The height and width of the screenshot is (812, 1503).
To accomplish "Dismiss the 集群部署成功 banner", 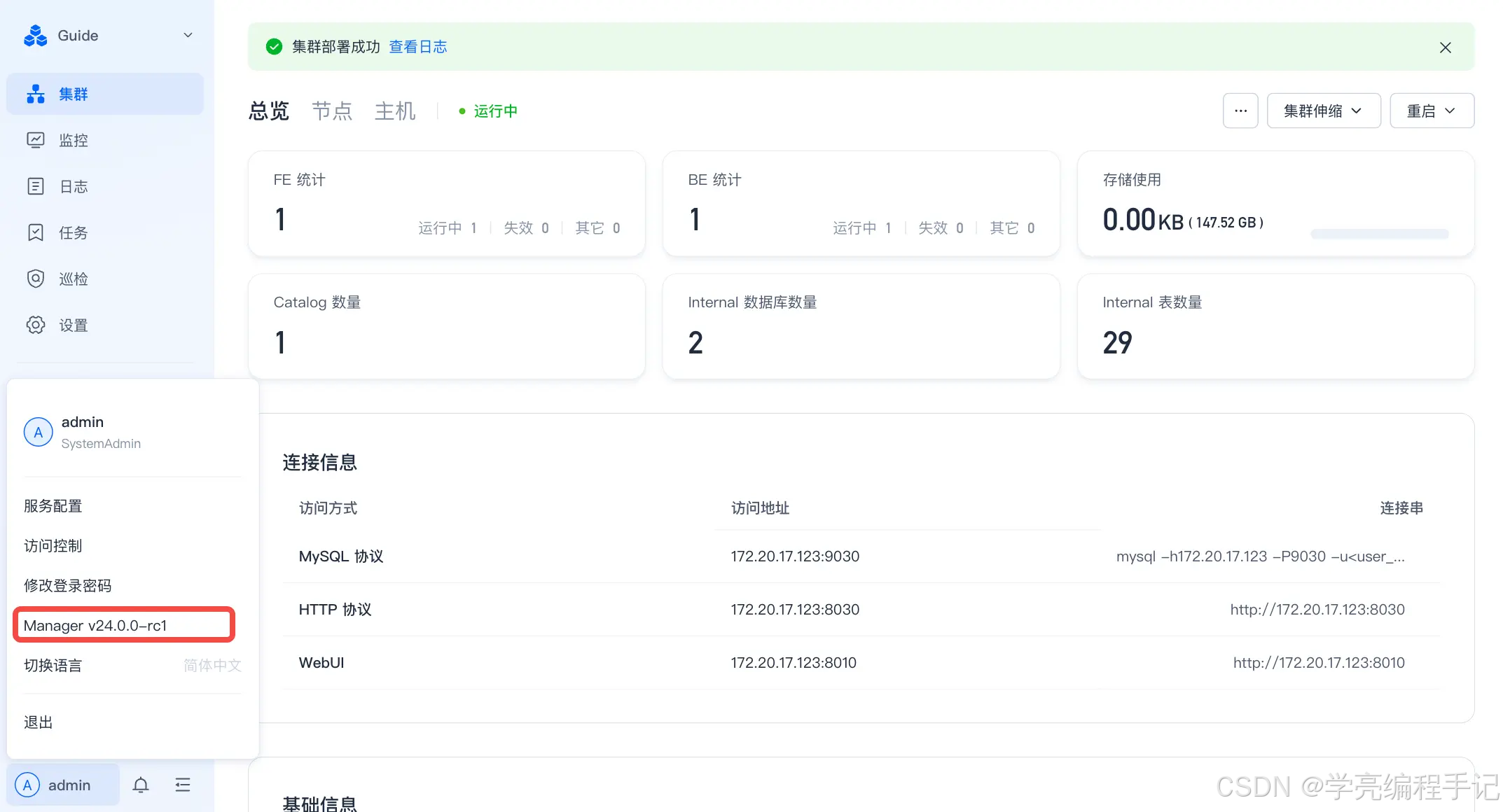I will click(x=1445, y=48).
